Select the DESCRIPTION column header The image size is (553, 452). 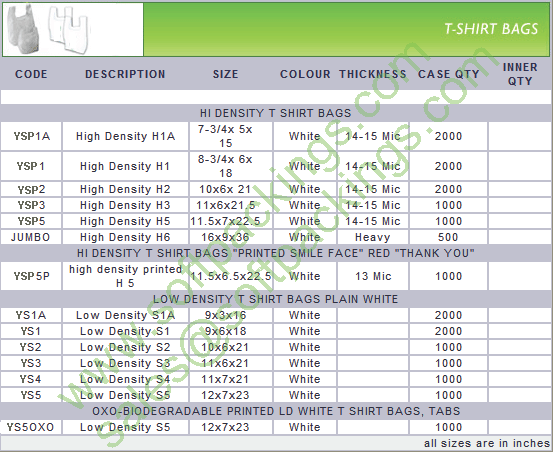click(125, 74)
